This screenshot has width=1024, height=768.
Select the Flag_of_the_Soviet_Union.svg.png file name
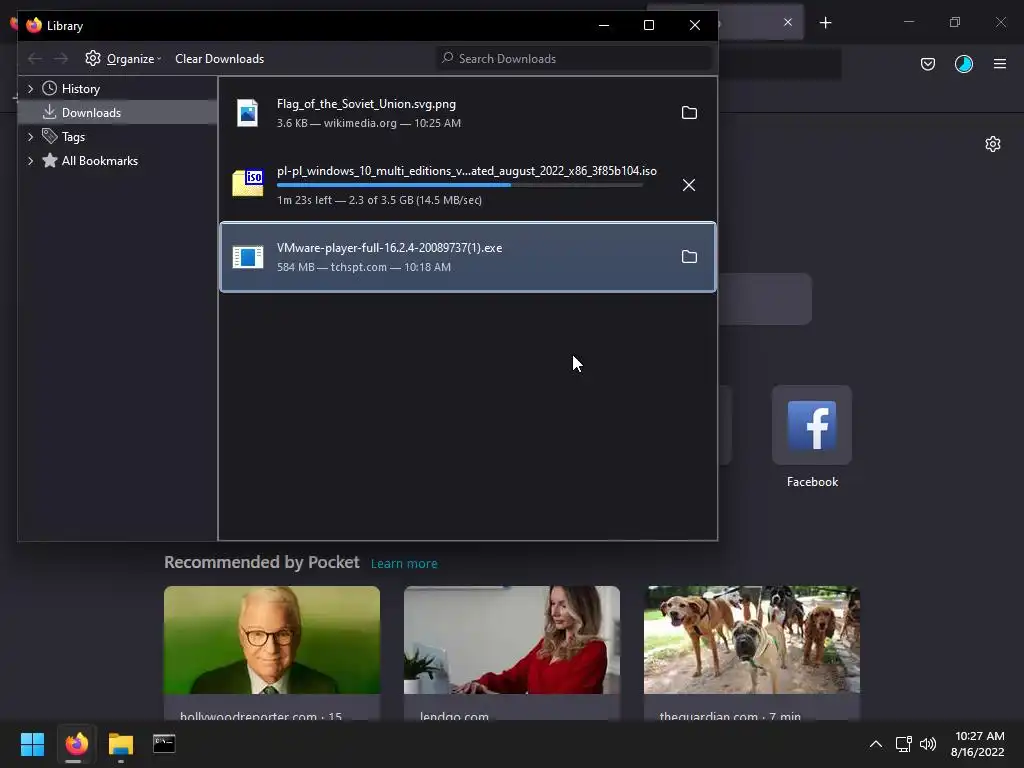point(366,104)
